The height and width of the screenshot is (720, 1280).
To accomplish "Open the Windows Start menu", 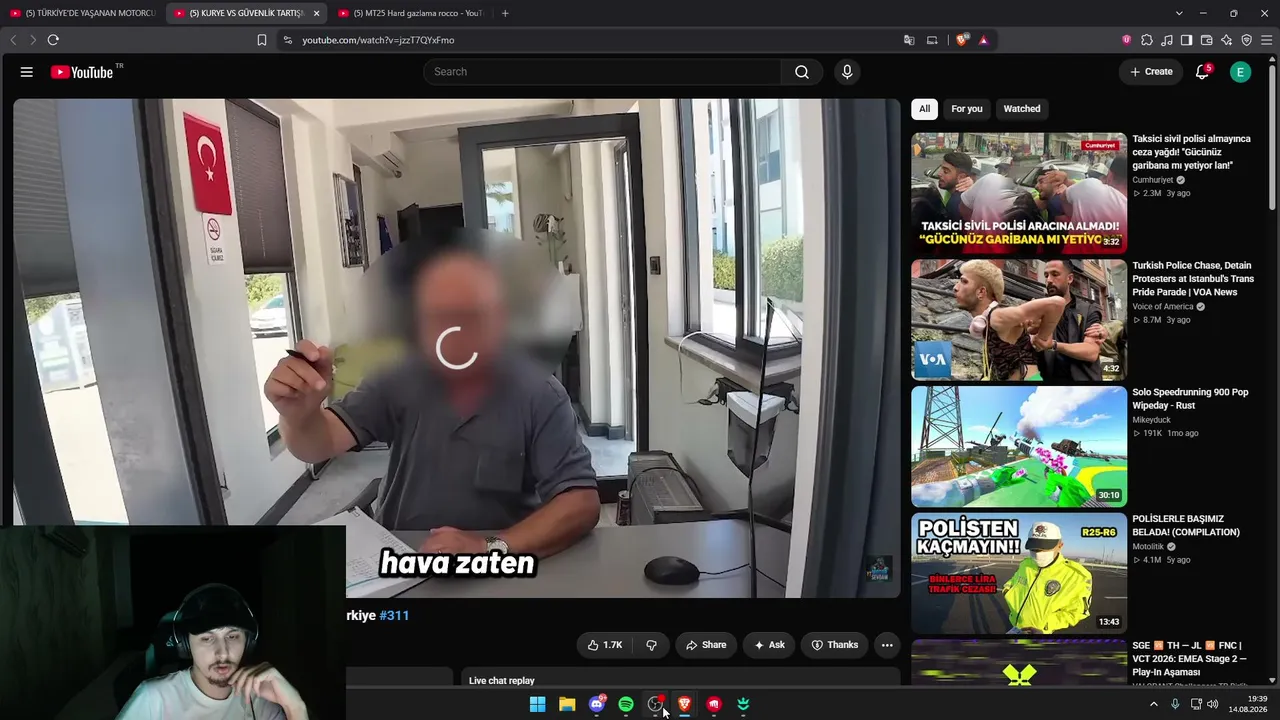I will coord(537,704).
